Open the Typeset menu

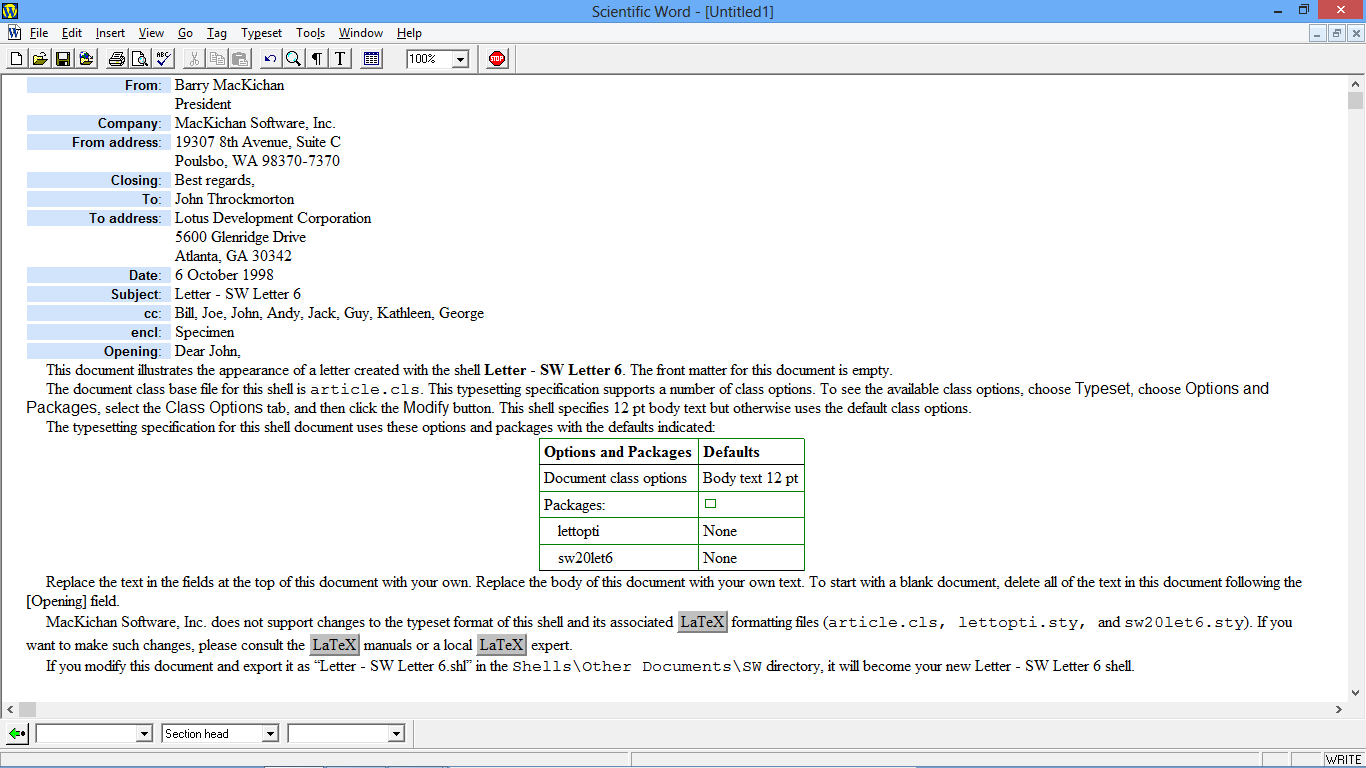(x=262, y=33)
